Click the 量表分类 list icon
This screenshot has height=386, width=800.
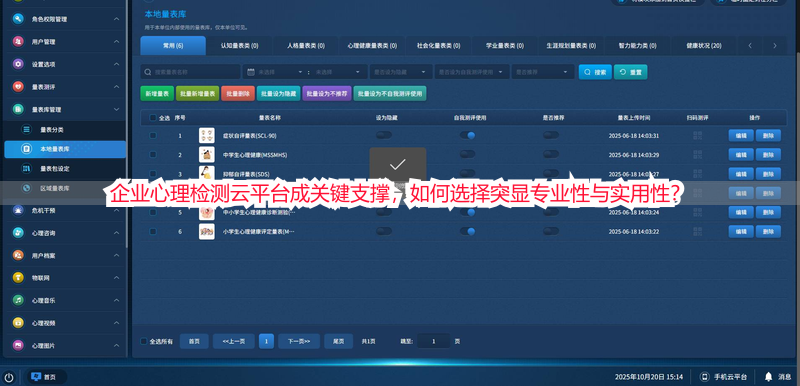tap(27, 130)
